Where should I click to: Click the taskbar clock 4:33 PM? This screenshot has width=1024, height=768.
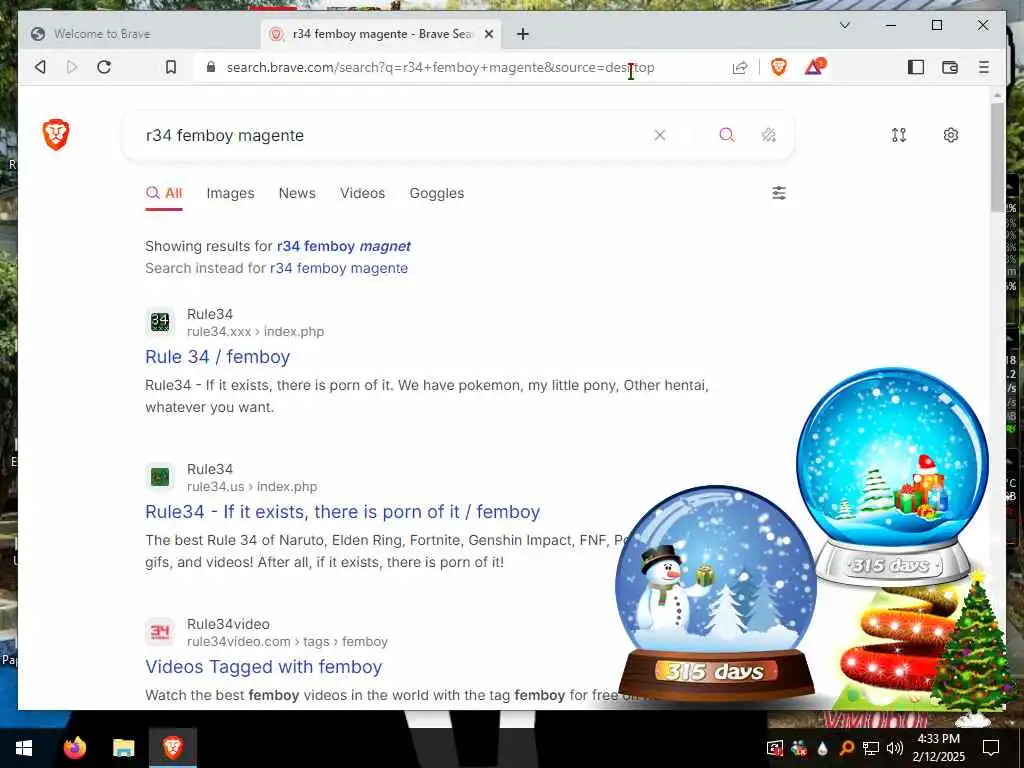click(938, 748)
